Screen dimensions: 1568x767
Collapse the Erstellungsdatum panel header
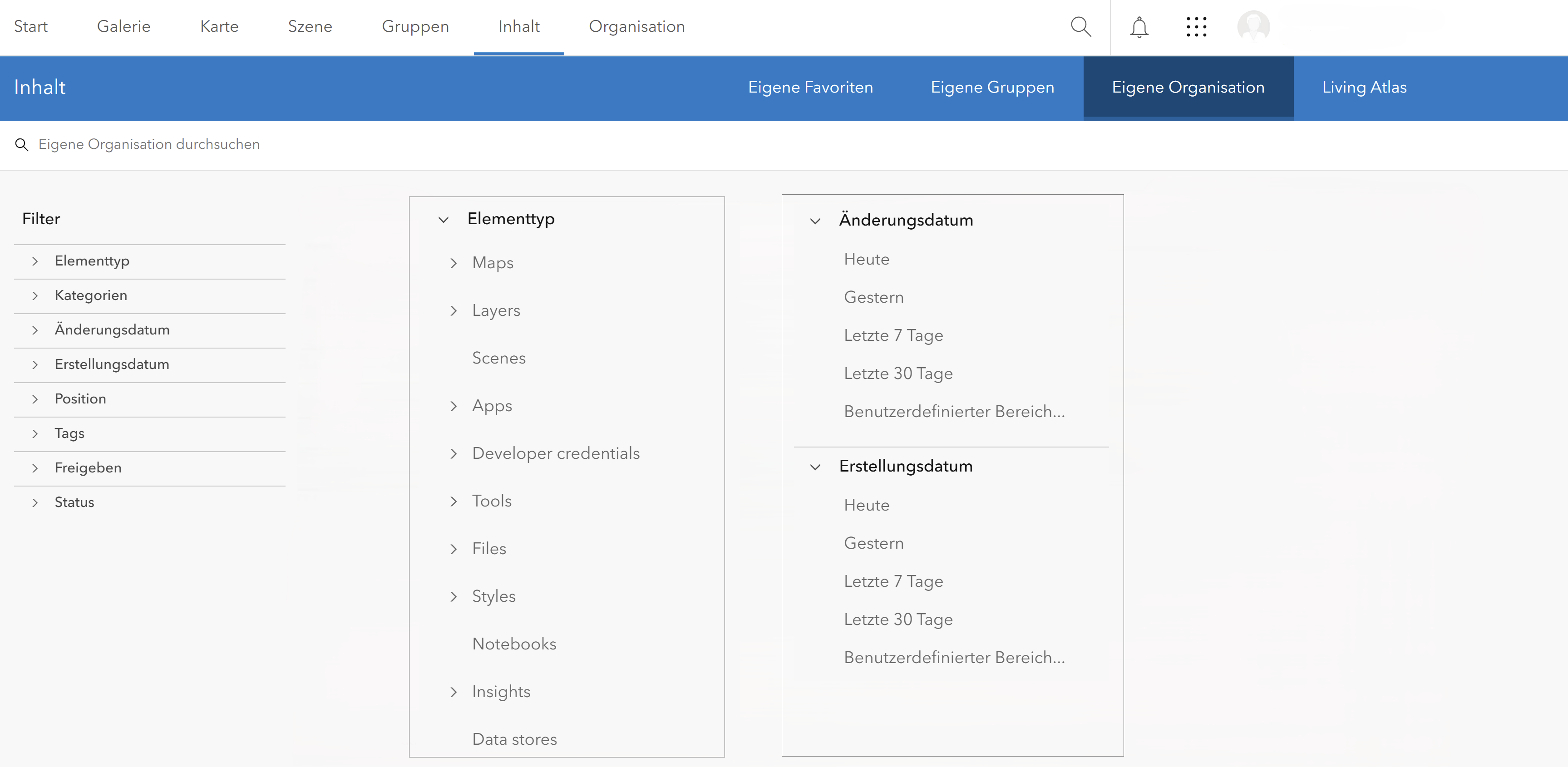[892, 466]
